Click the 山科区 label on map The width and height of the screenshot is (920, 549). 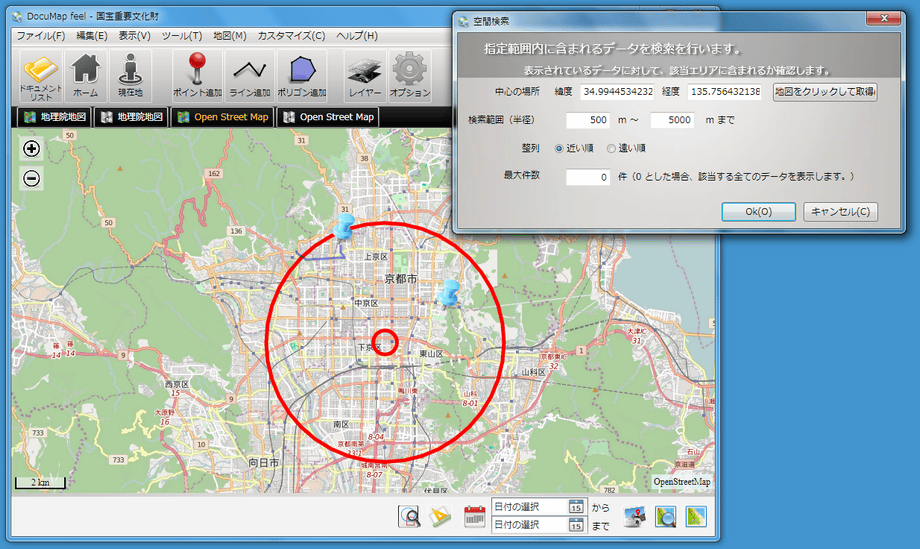(x=533, y=372)
